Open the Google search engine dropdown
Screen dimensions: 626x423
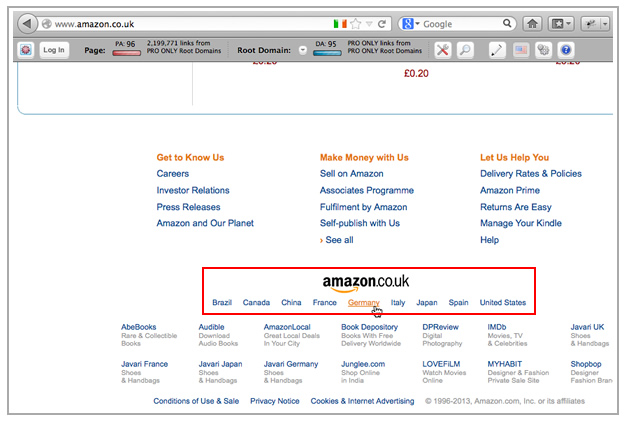click(x=409, y=23)
